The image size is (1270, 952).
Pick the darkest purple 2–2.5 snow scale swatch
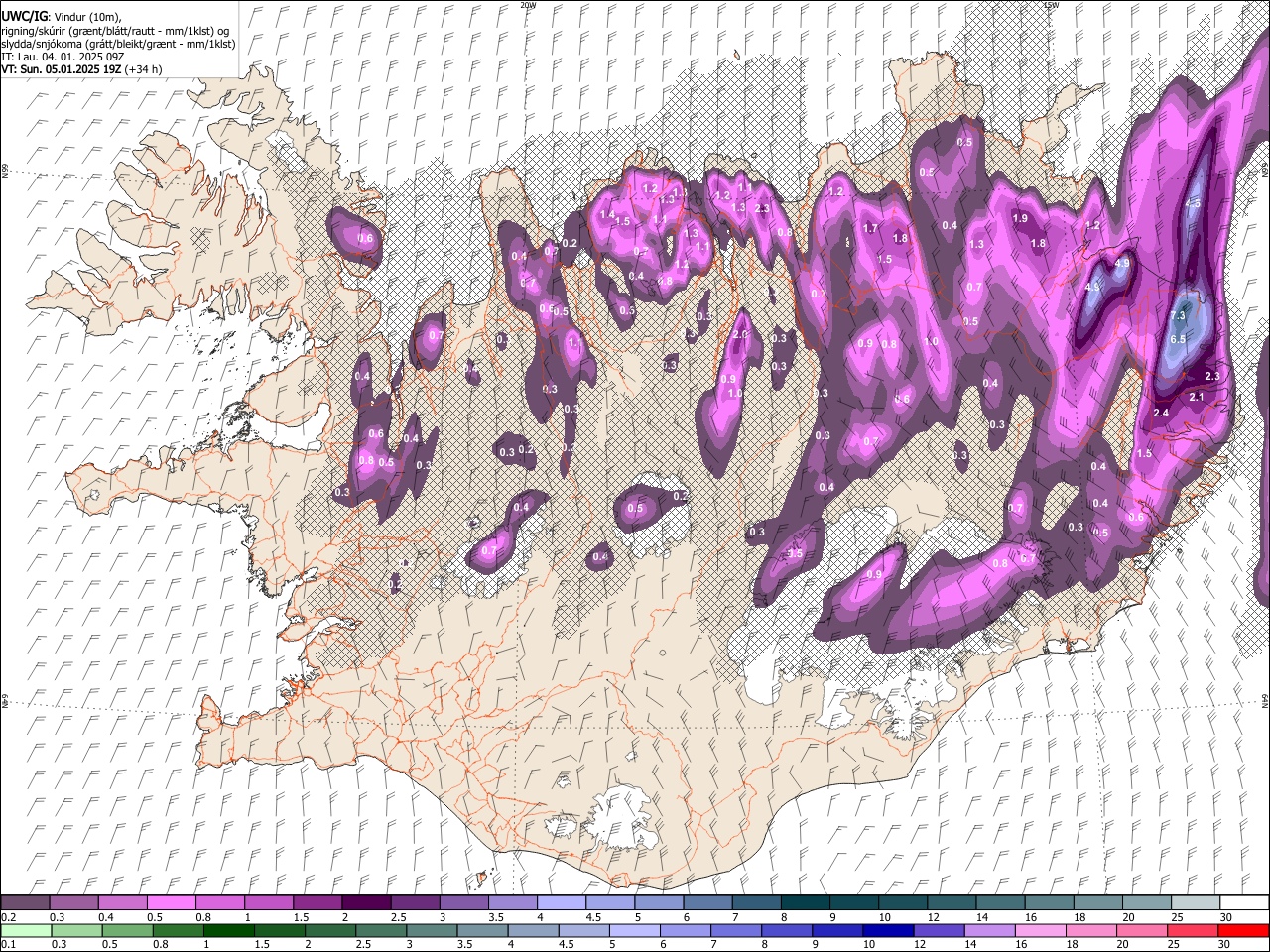[x=365, y=903]
